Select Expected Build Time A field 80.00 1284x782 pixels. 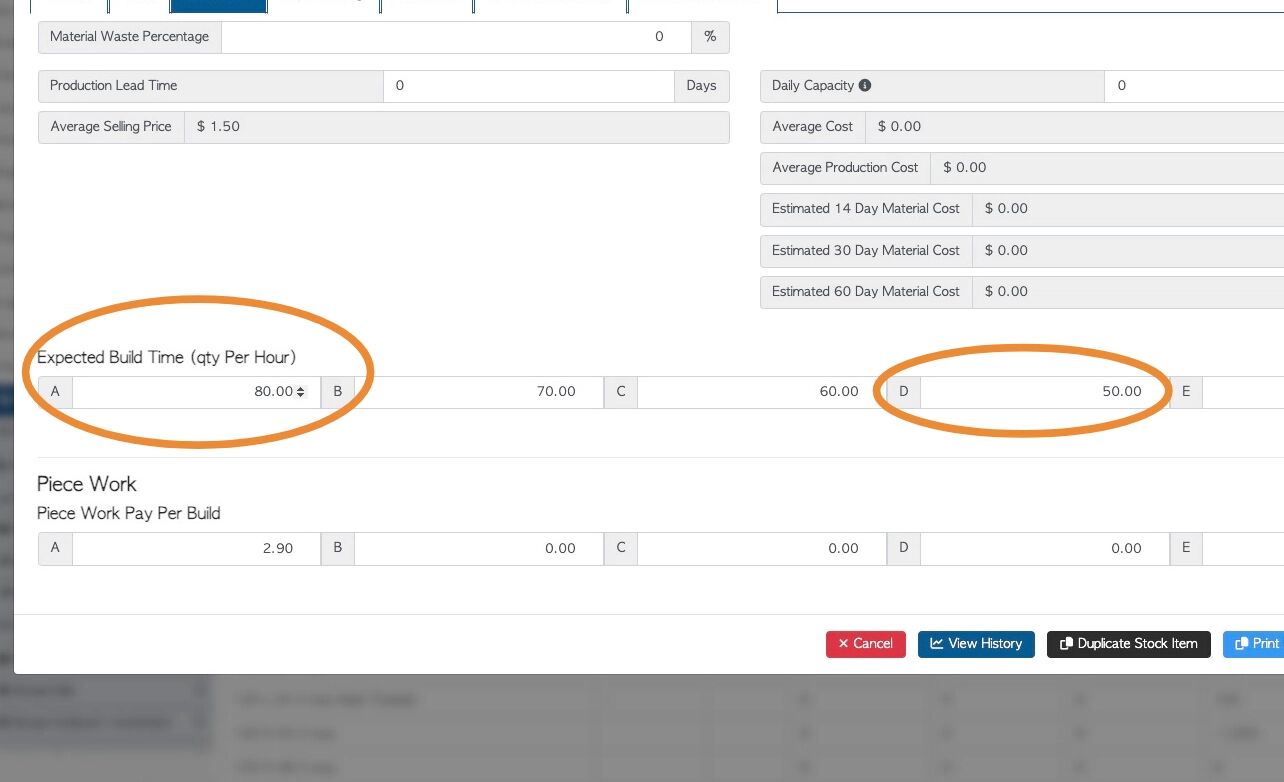click(196, 392)
